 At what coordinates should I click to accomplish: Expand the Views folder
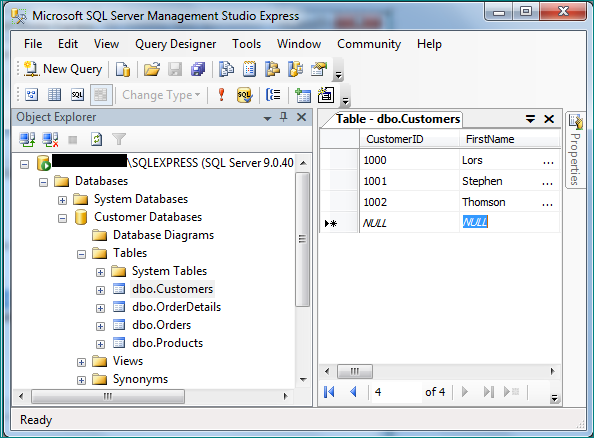81,363
